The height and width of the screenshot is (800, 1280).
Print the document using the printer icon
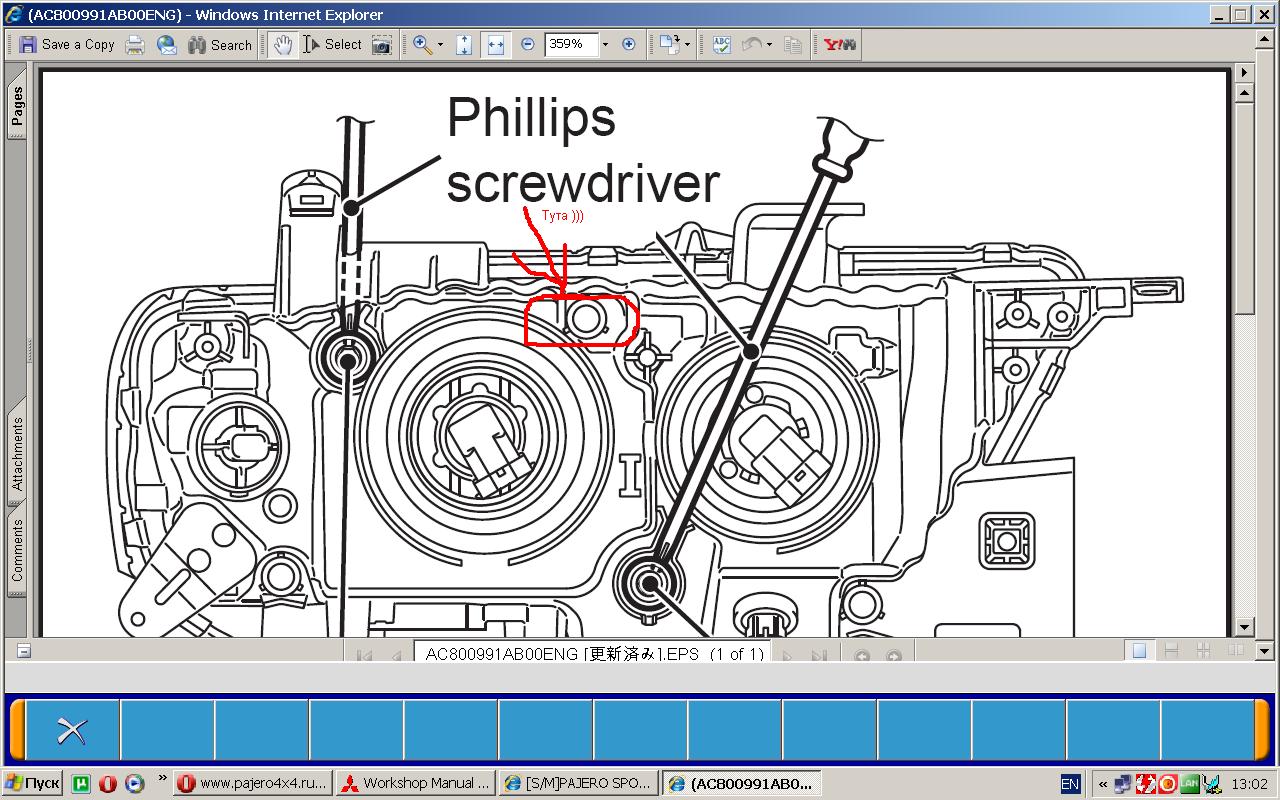click(135, 44)
